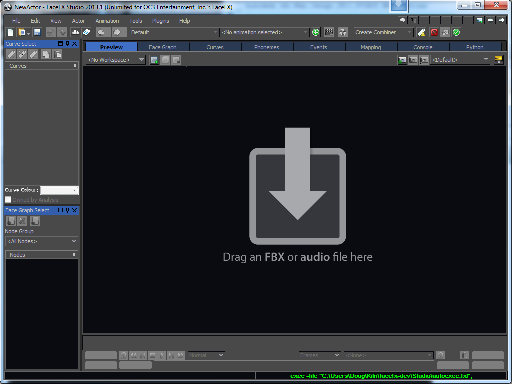Click the camera icon with green arrow

click(402, 60)
